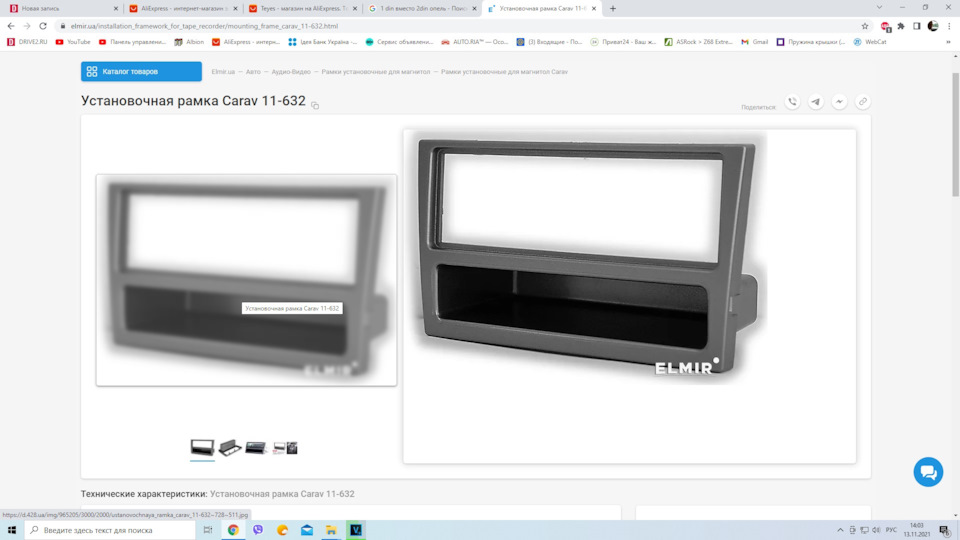Image resolution: width=960 pixels, height=540 pixels.
Task: Select the second angled-view thumbnail
Action: pos(230,448)
